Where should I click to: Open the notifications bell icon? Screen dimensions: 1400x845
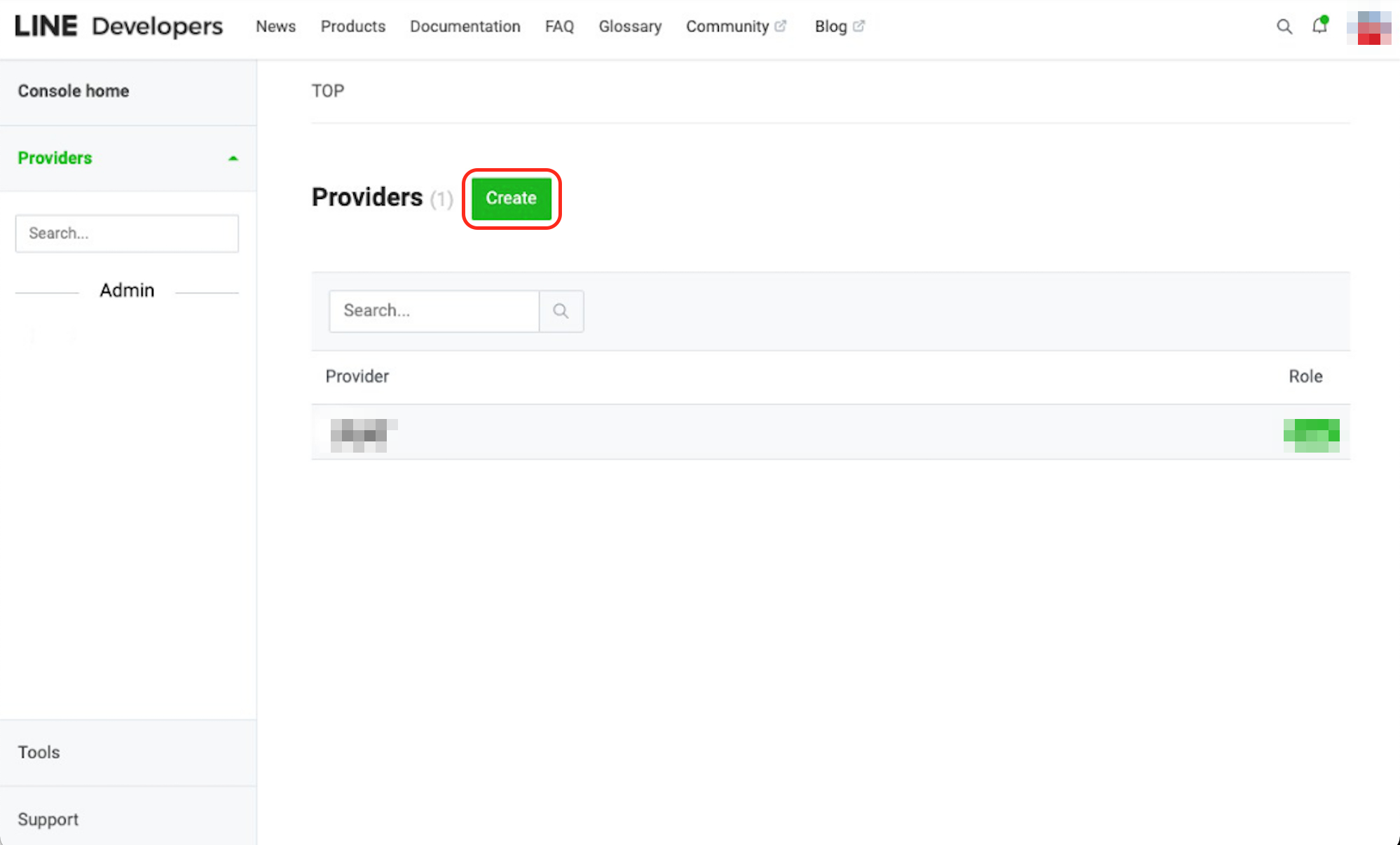[1320, 25]
